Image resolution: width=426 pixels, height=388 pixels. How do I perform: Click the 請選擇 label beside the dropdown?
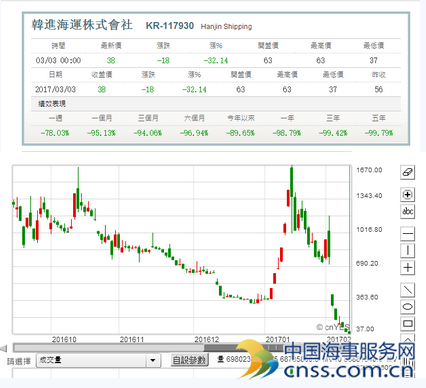coord(19,361)
